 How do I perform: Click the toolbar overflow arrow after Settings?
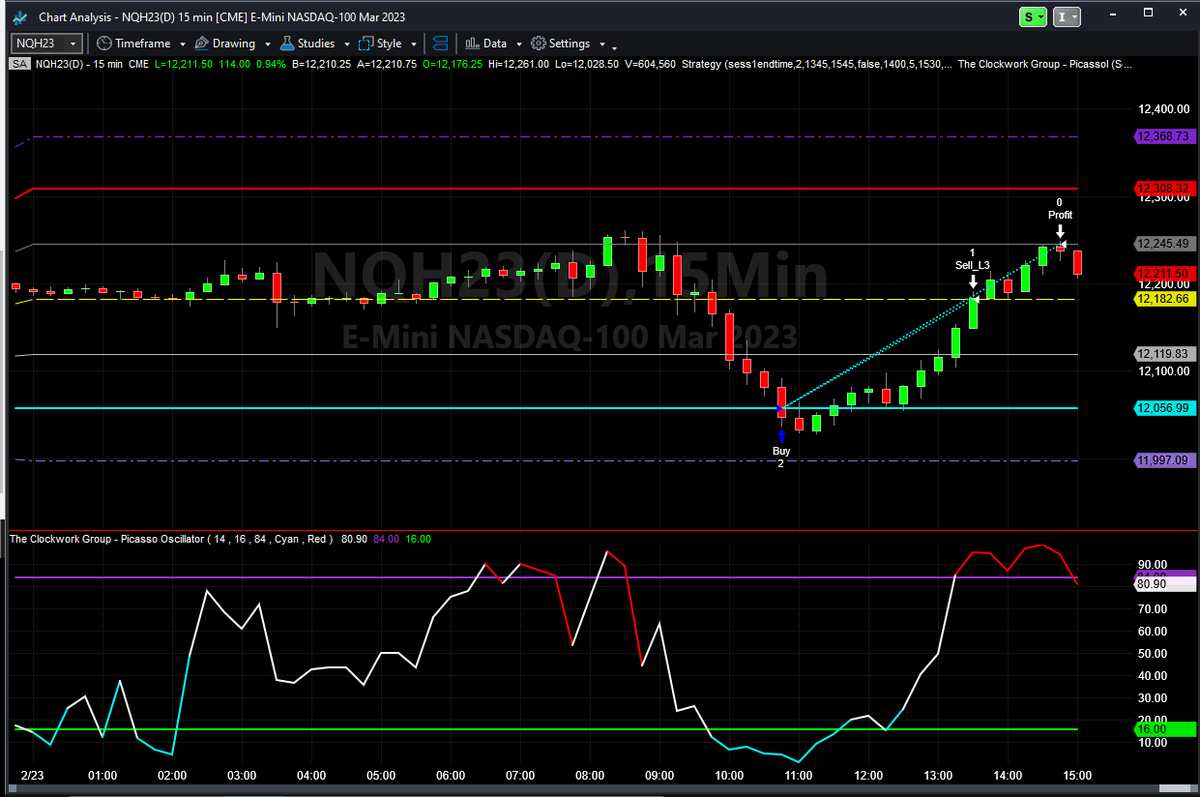[614, 47]
